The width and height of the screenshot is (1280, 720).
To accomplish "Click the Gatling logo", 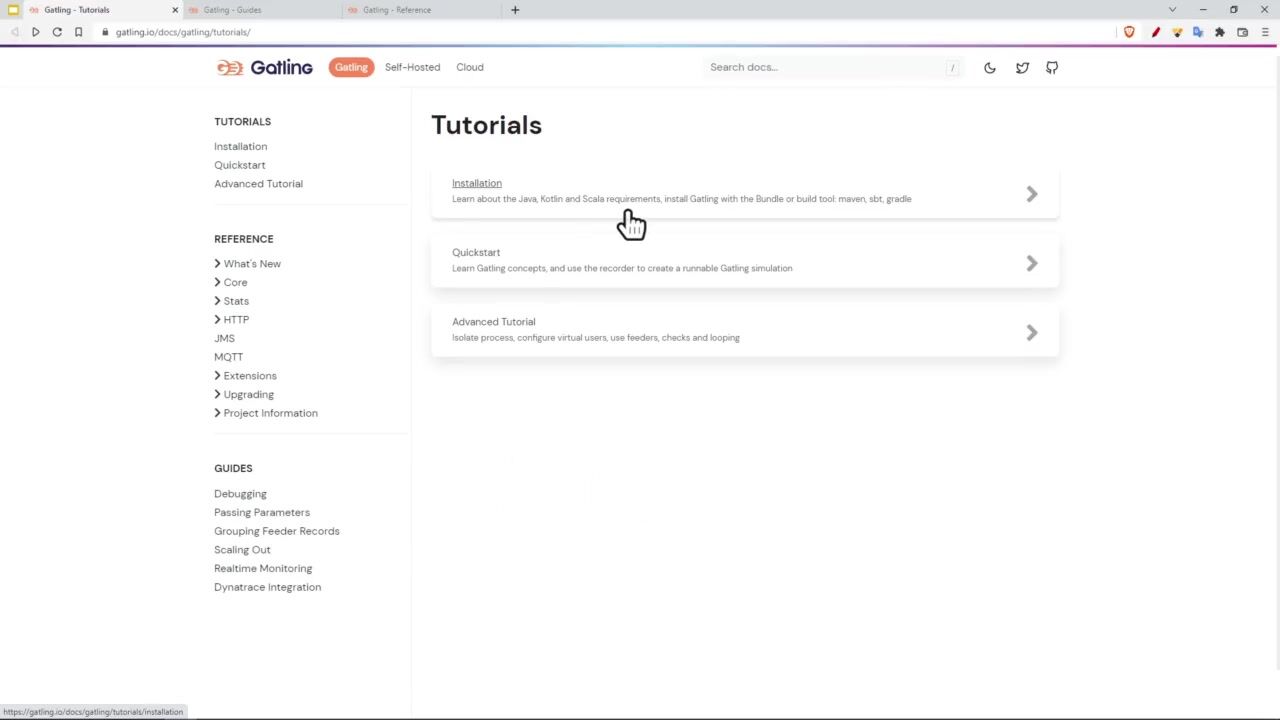I will coord(265,67).
